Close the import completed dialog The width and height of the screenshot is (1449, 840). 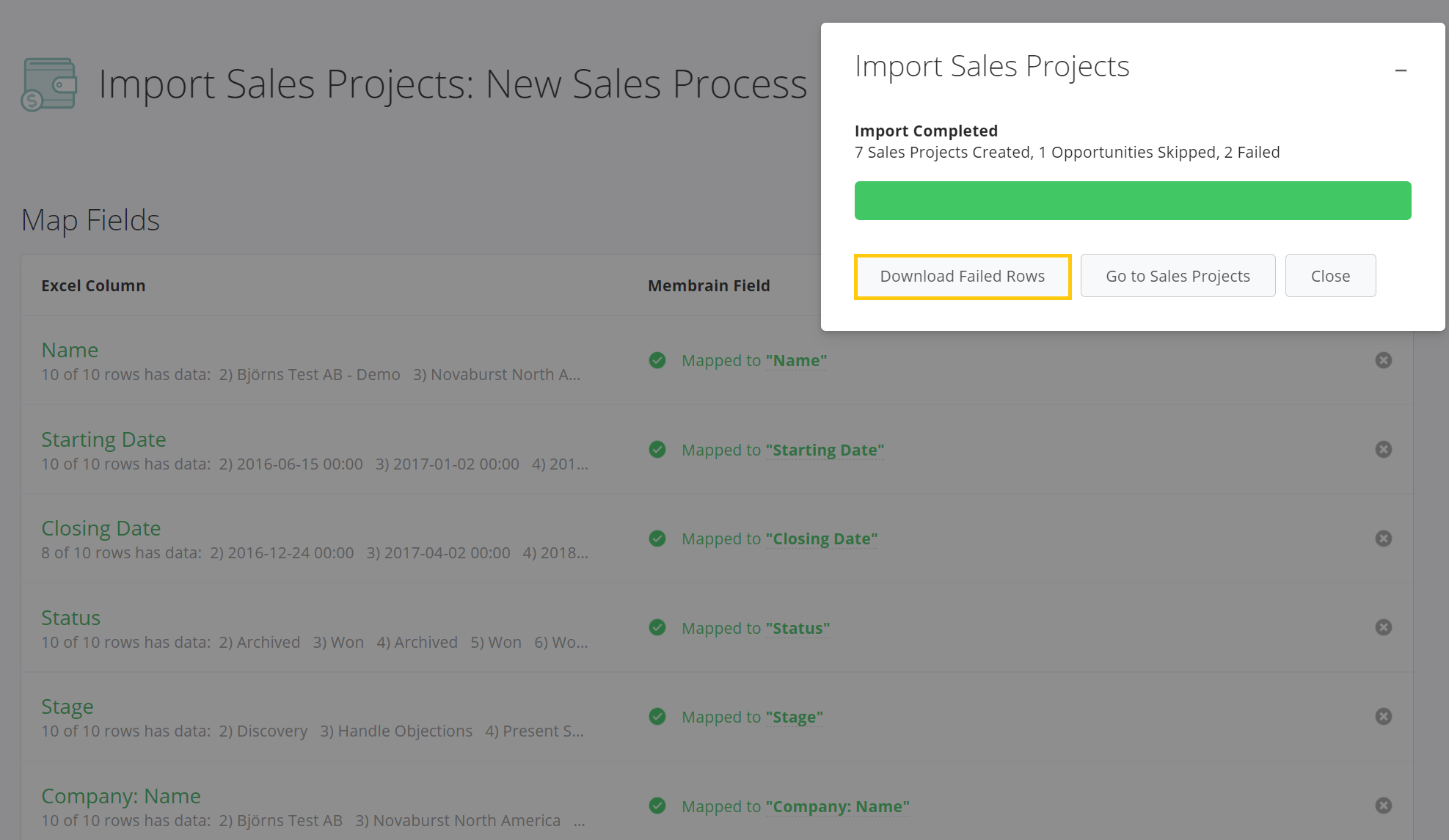pos(1330,277)
